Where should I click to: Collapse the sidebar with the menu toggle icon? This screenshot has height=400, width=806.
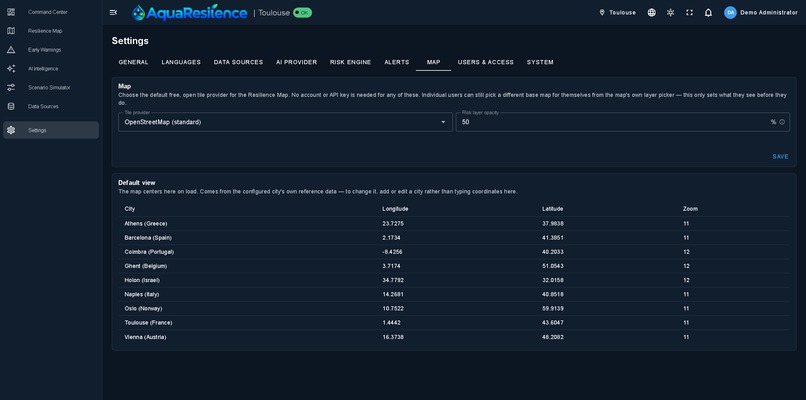pos(114,12)
